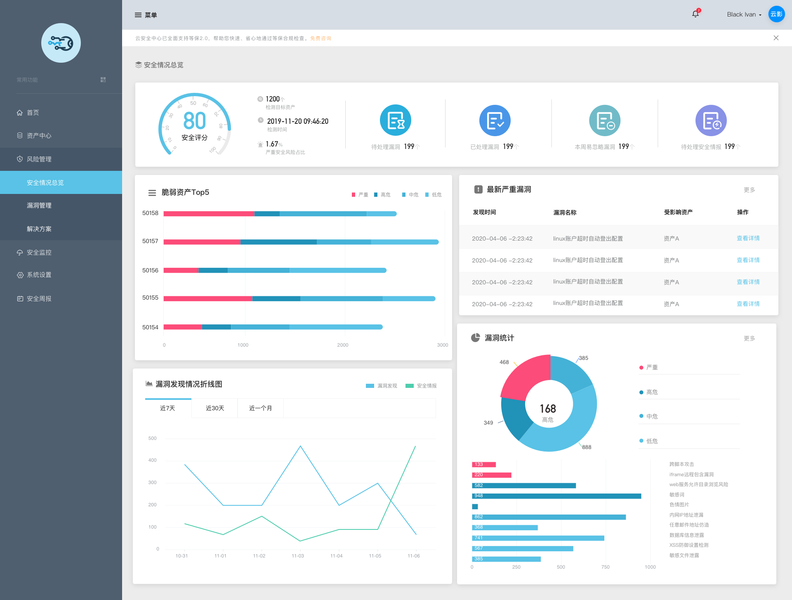Click the alert icon beside 最新严重漏洞
792x600 pixels.
click(478, 189)
